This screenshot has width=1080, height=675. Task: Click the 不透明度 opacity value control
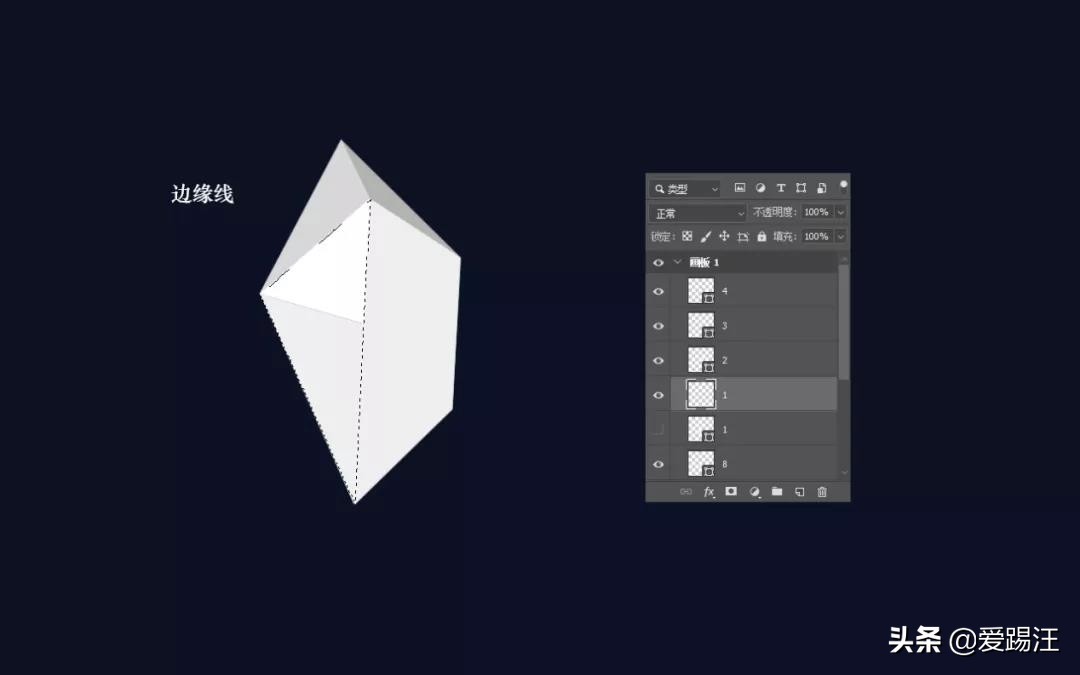click(816, 212)
